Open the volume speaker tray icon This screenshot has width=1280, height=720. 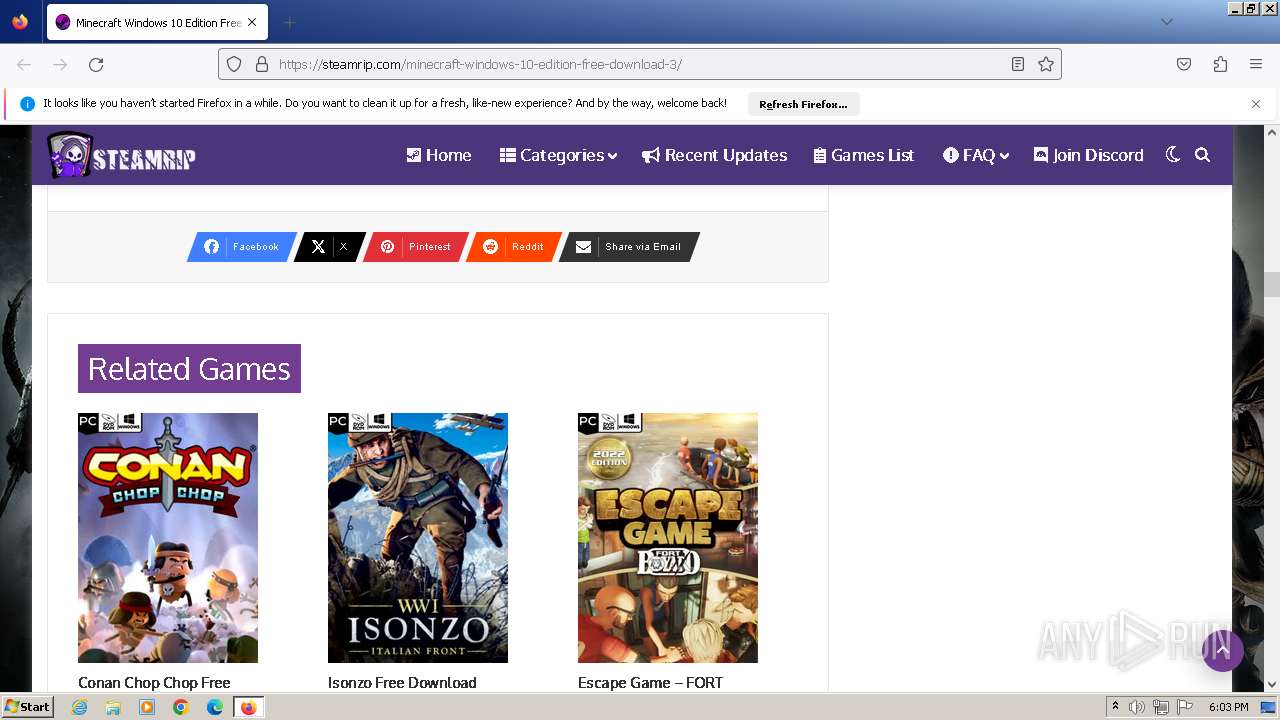click(x=1137, y=707)
